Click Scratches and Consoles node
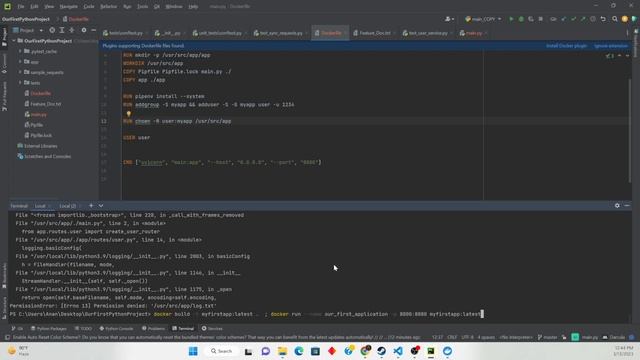This screenshot has width=640, height=360. (x=47, y=156)
